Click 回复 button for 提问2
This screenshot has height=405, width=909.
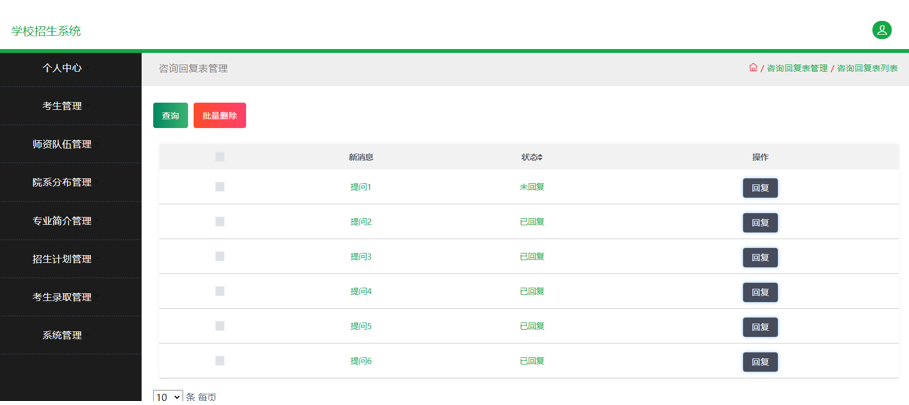(760, 222)
